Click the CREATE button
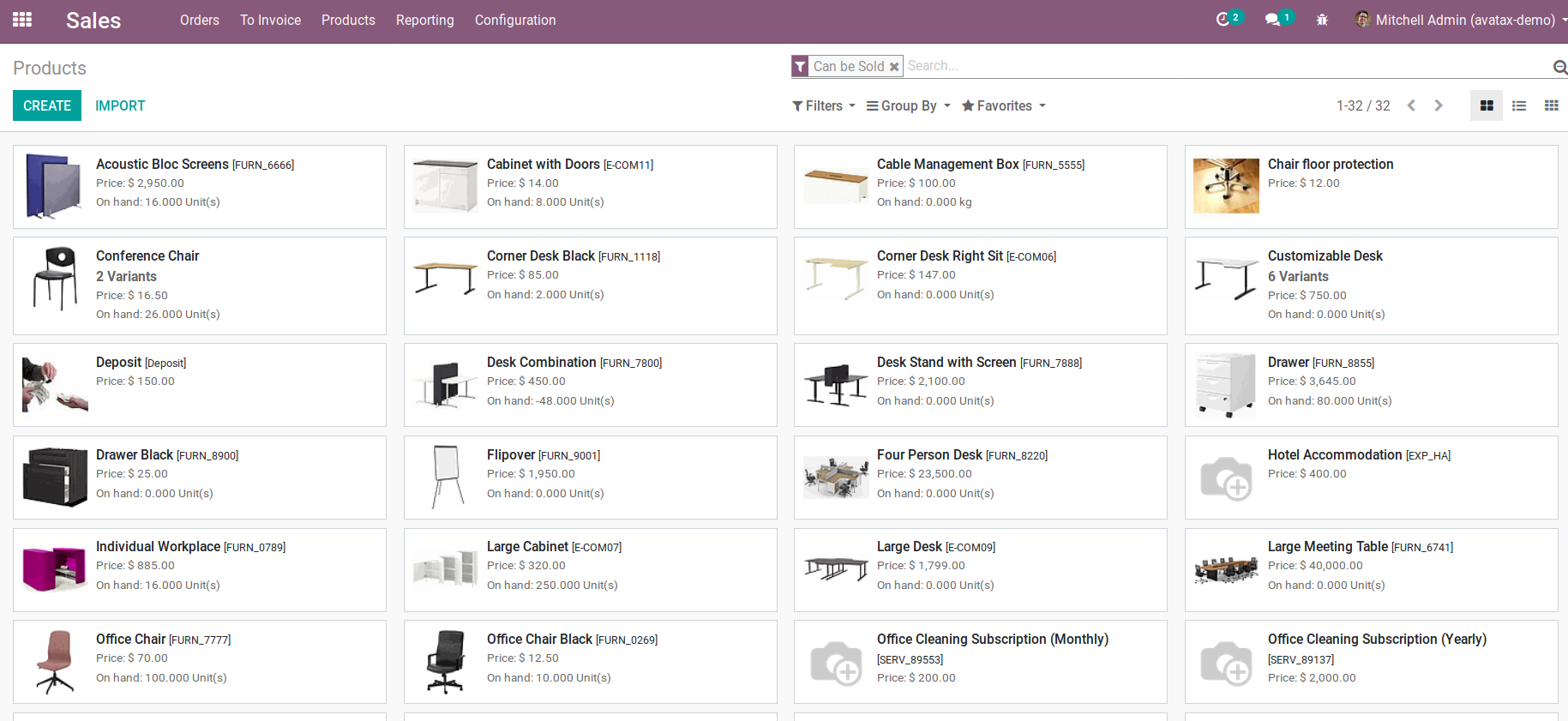 47,105
